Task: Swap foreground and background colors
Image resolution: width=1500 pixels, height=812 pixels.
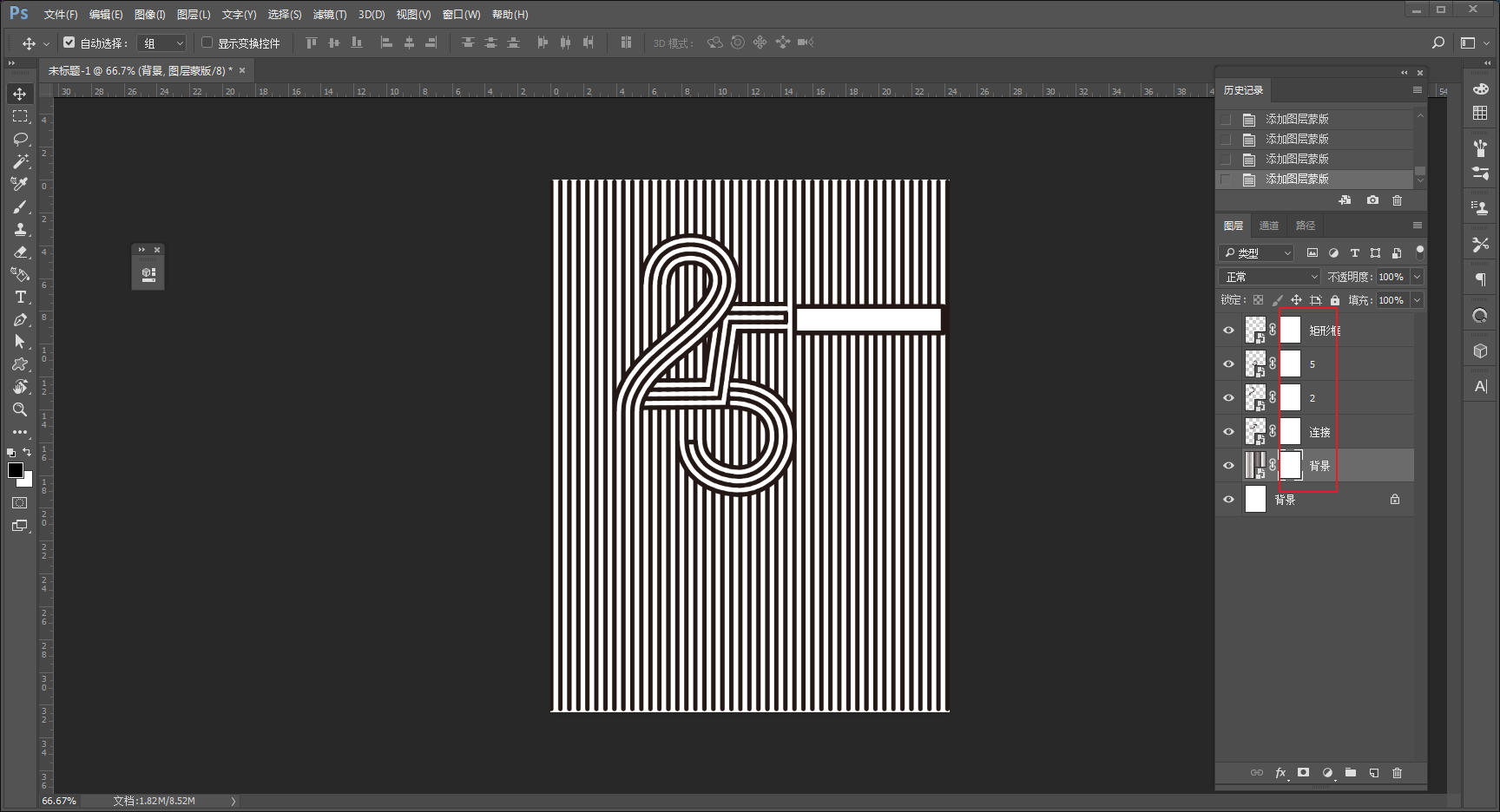Action: point(27,452)
